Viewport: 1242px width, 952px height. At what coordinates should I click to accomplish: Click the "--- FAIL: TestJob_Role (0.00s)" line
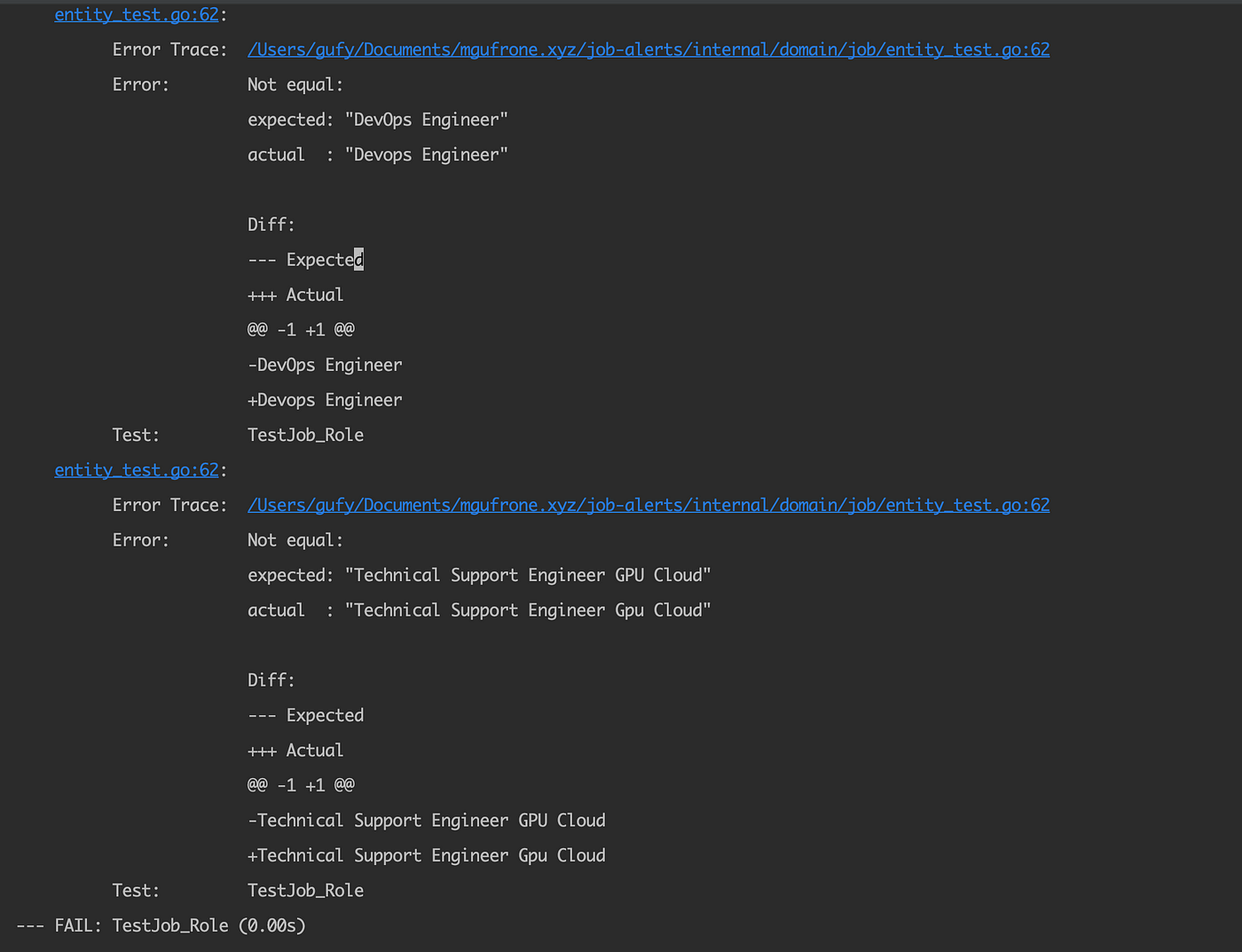[x=161, y=925]
